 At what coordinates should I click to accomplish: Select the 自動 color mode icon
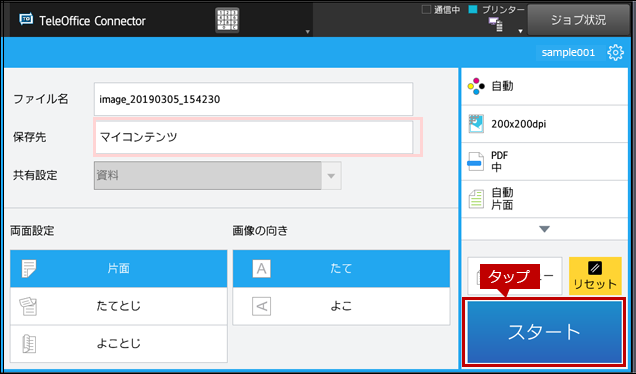click(476, 86)
